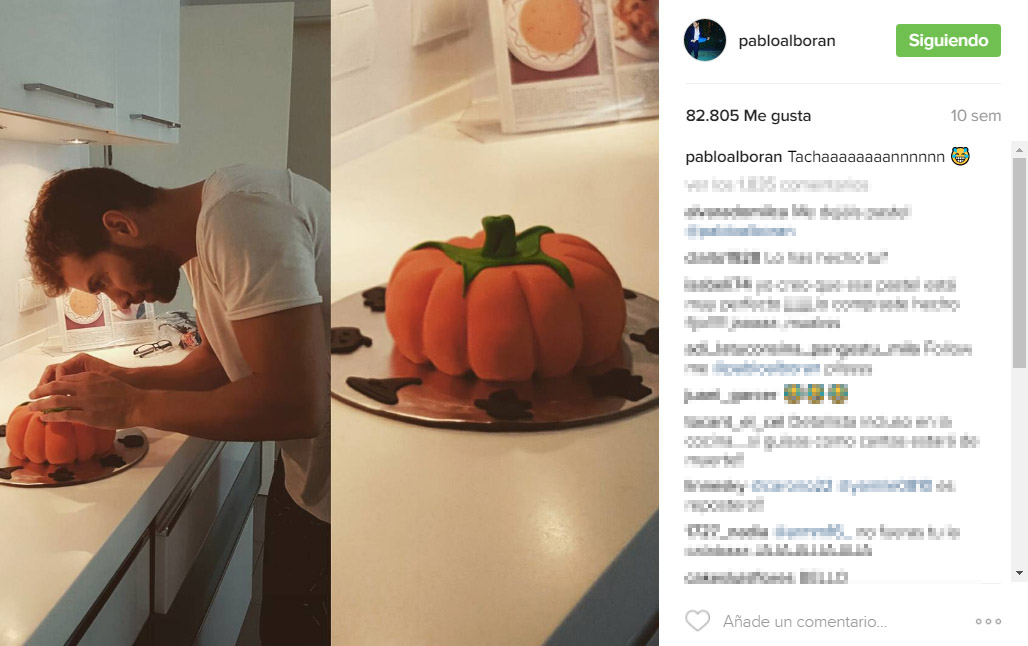Viewport: 1028px width, 646px height.
Task: Click the blue mention in Follow comment
Action: click(766, 369)
